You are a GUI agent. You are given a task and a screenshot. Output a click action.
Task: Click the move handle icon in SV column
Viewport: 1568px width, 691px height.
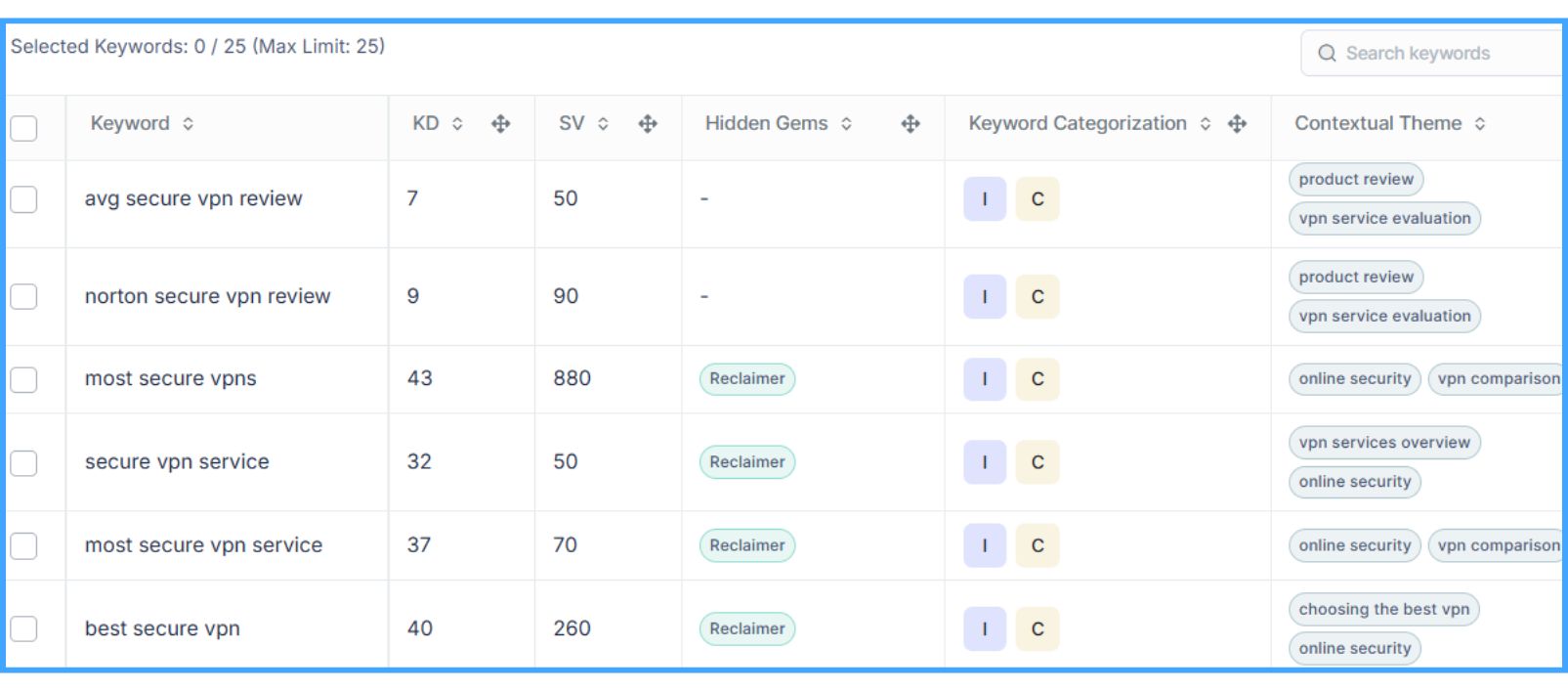point(647,124)
